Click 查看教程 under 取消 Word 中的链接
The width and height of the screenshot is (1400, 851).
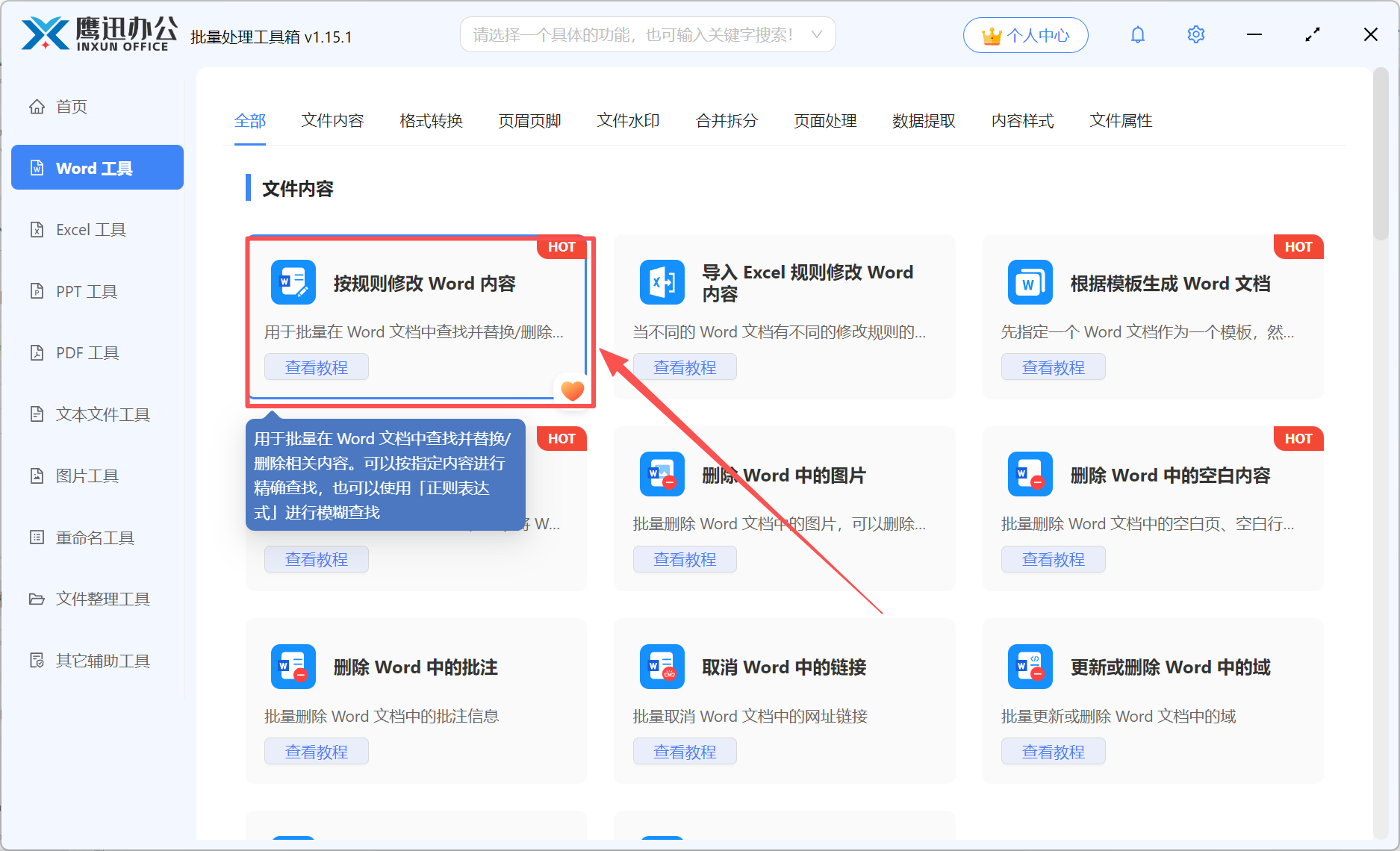(685, 752)
